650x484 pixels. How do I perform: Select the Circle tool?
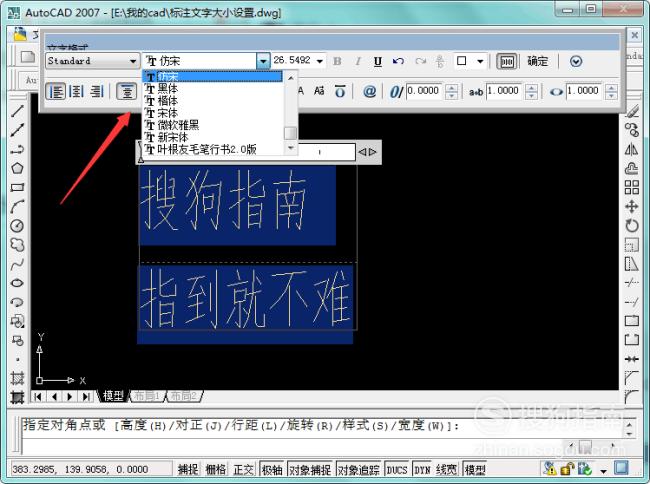(17, 226)
